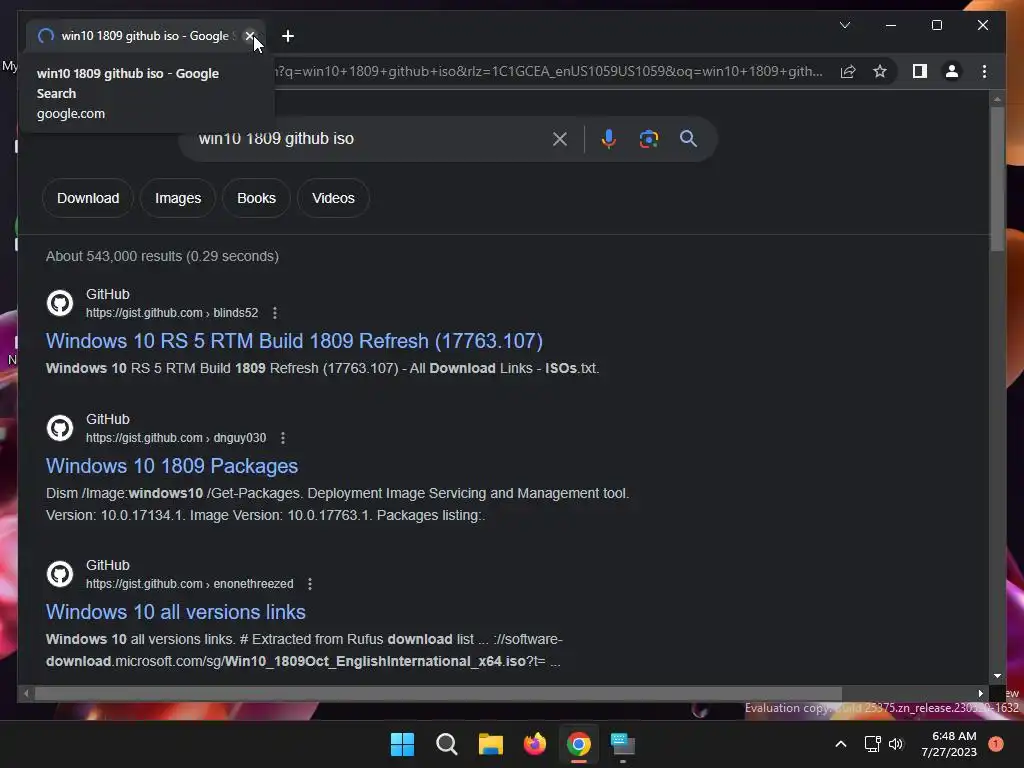Click the scroll down arrow of vertical scrollbar
The width and height of the screenshot is (1024, 768).
(x=997, y=676)
